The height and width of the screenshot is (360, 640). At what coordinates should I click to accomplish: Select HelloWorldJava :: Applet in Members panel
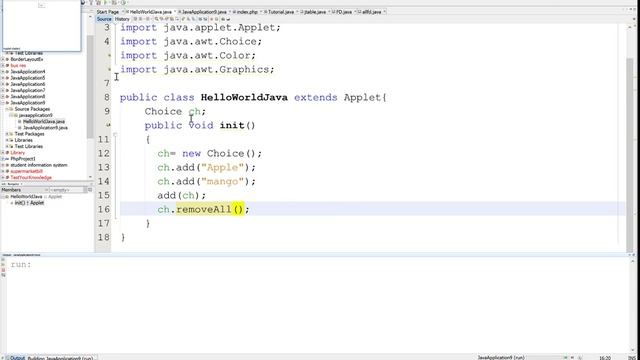click(36, 197)
